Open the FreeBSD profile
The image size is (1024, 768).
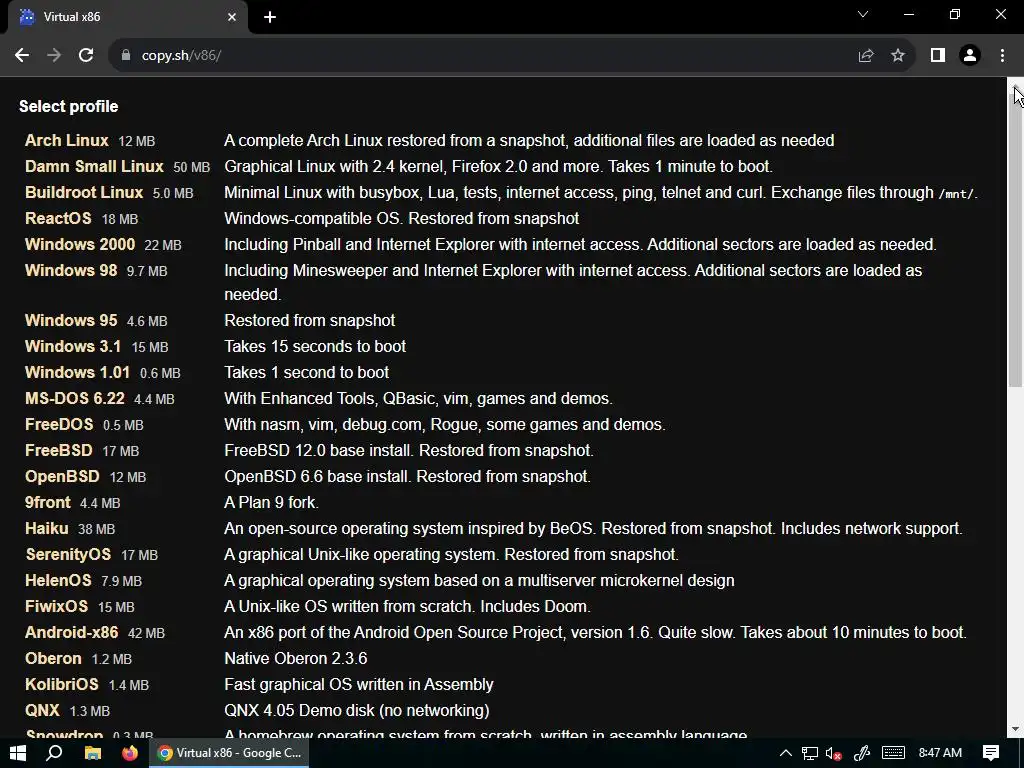coord(59,451)
